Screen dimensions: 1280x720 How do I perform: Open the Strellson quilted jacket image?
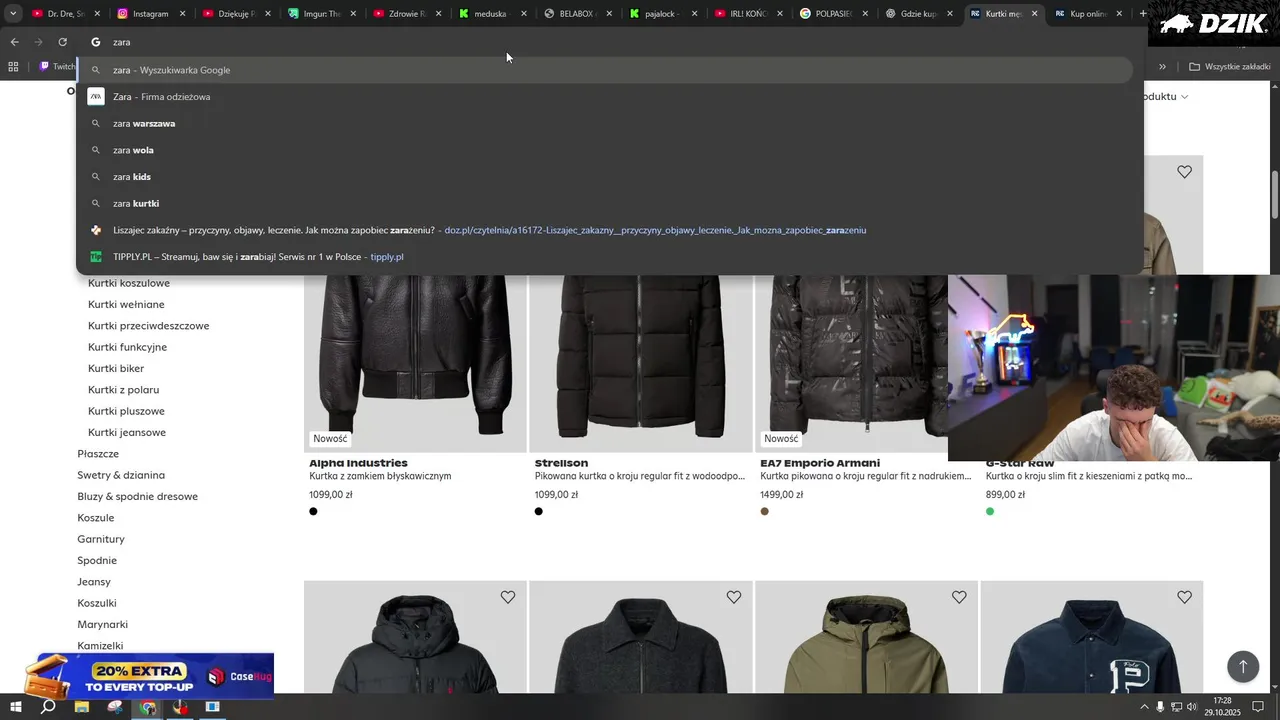coord(641,362)
